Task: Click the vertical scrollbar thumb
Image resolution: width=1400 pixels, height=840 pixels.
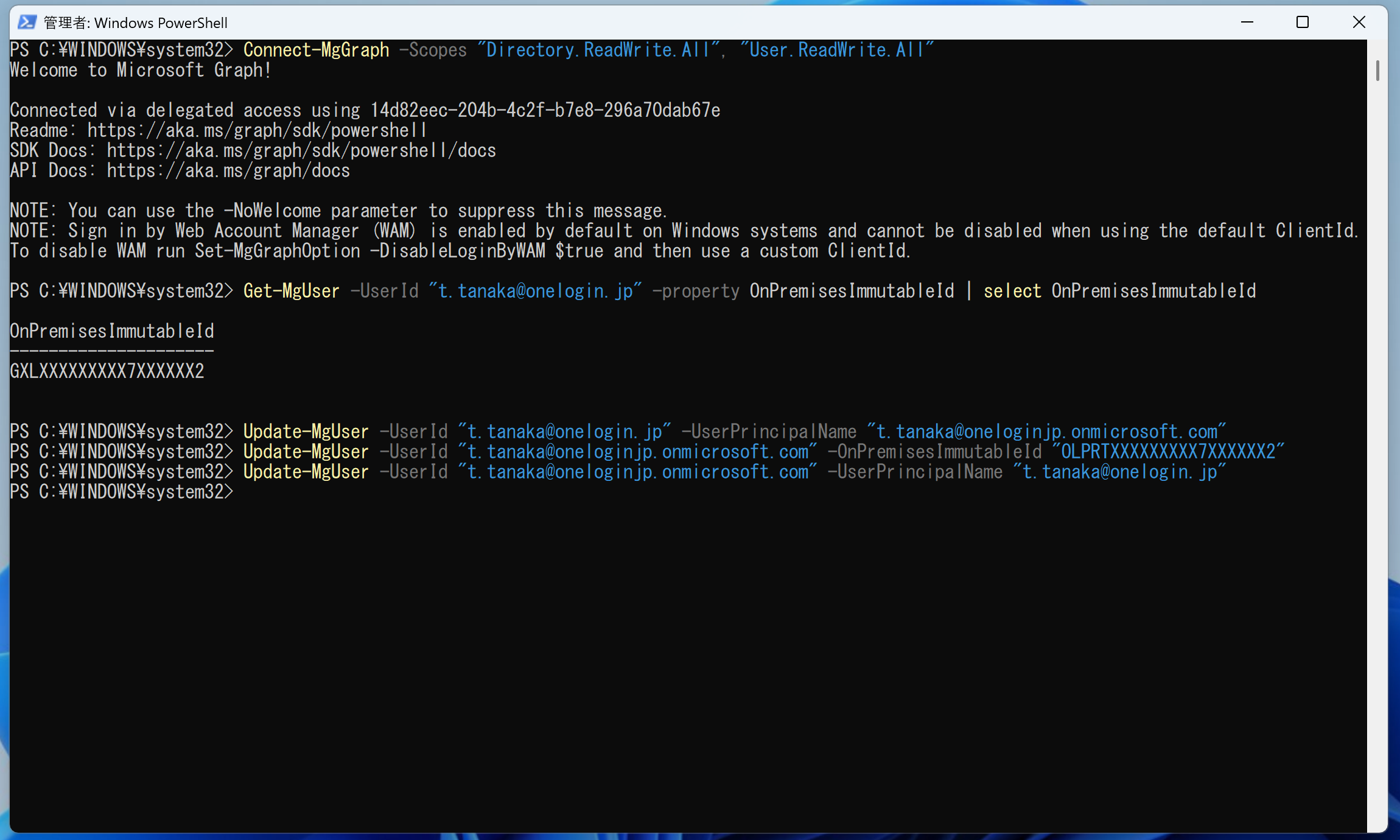Action: [1377, 71]
